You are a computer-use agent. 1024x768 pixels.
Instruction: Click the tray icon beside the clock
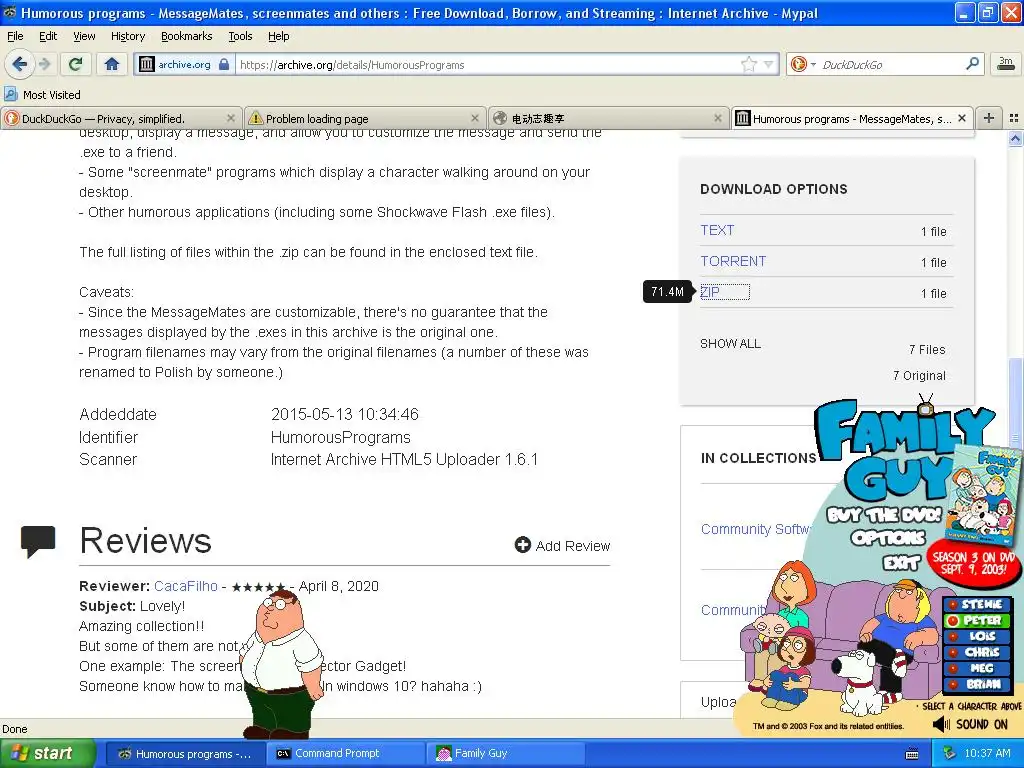pos(950,754)
